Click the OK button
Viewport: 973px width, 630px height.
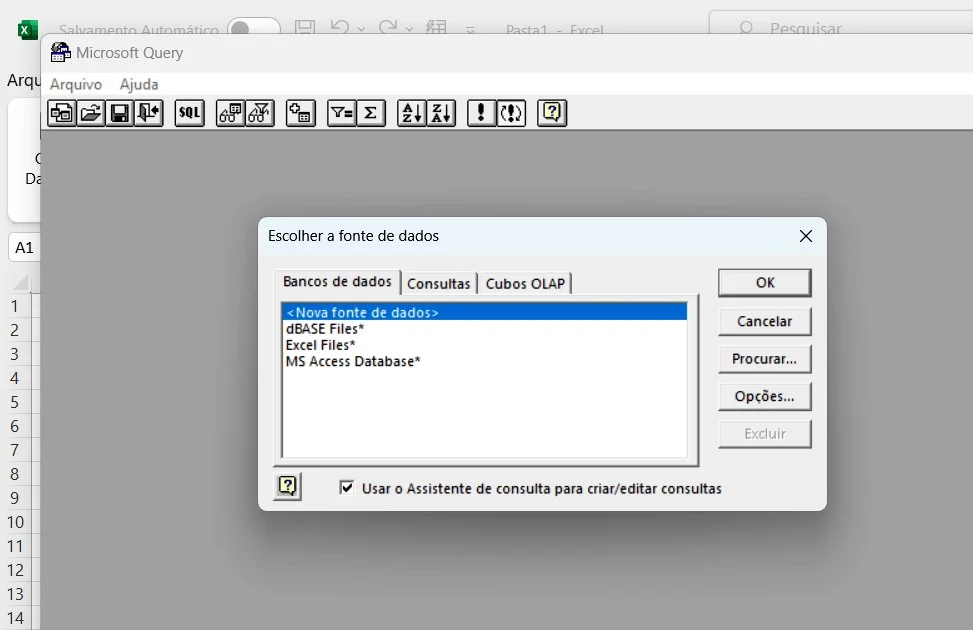pyautogui.click(x=764, y=282)
